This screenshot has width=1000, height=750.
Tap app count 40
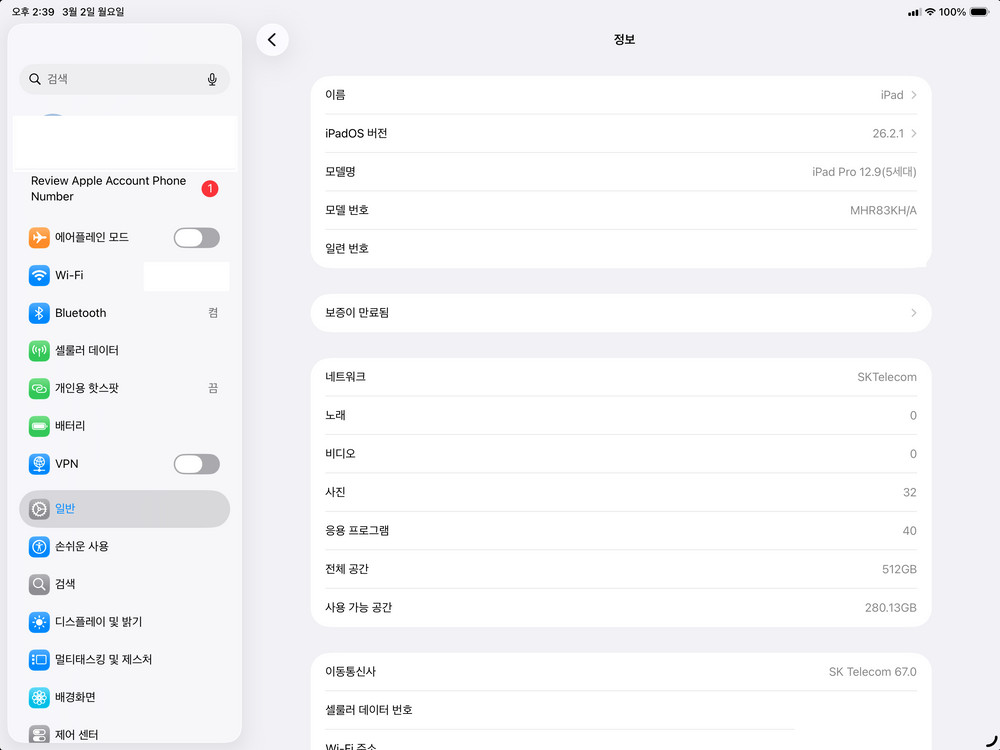tap(910, 531)
